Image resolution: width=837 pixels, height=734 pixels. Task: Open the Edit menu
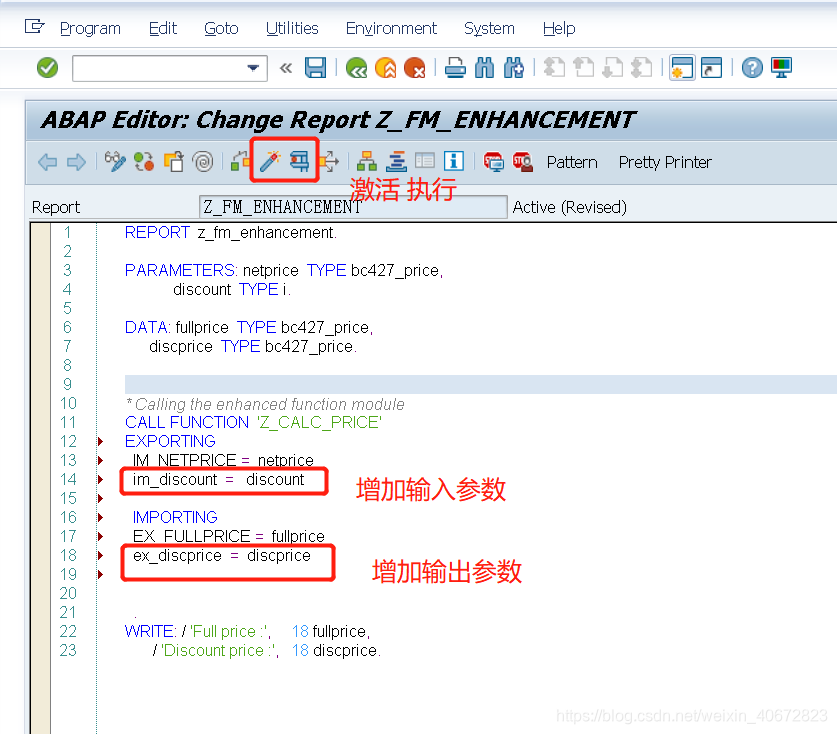coord(163,28)
